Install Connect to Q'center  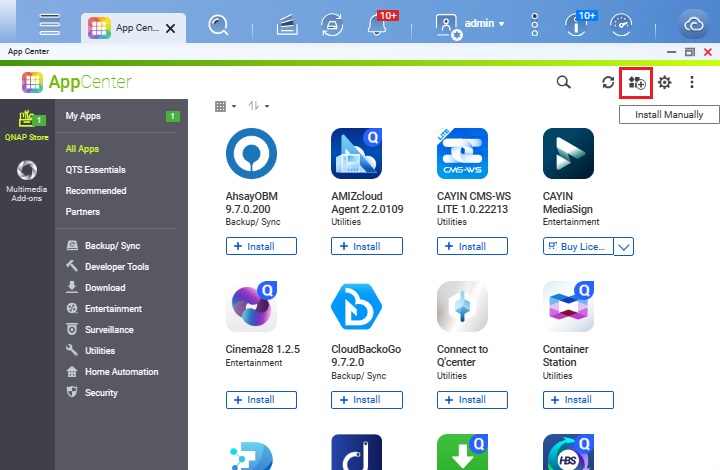(472, 400)
